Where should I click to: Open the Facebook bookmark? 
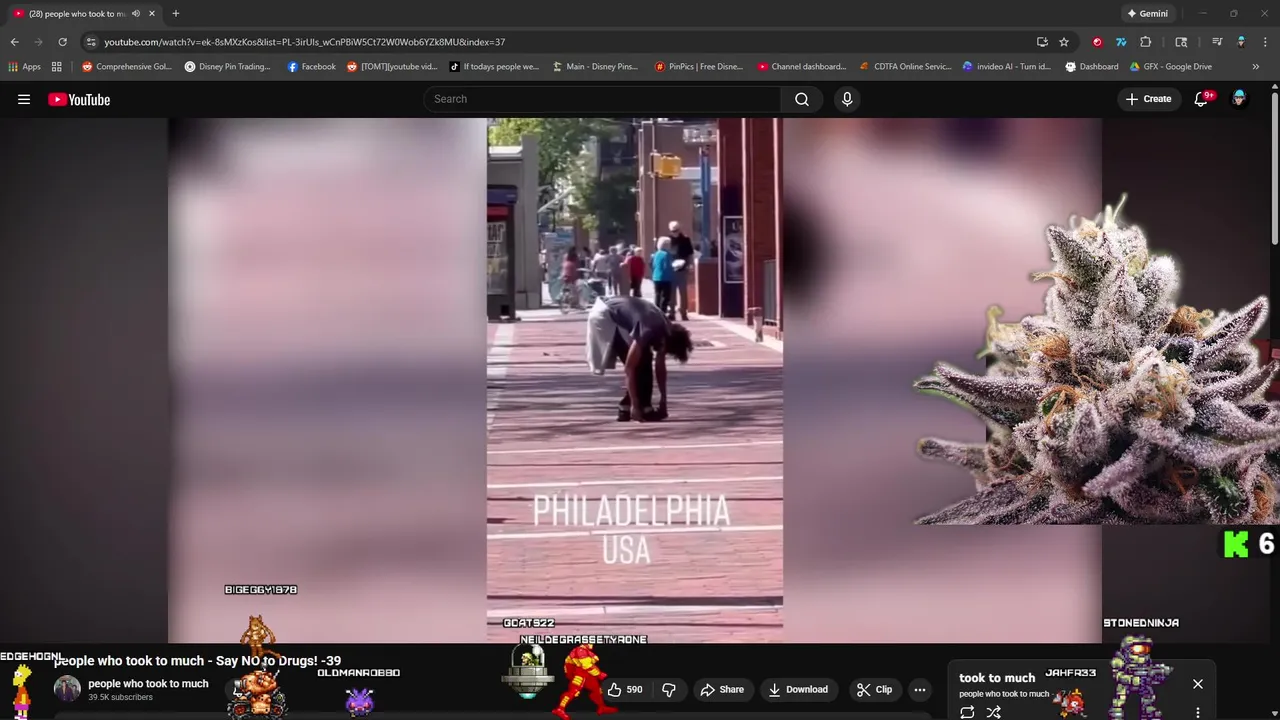(x=312, y=67)
